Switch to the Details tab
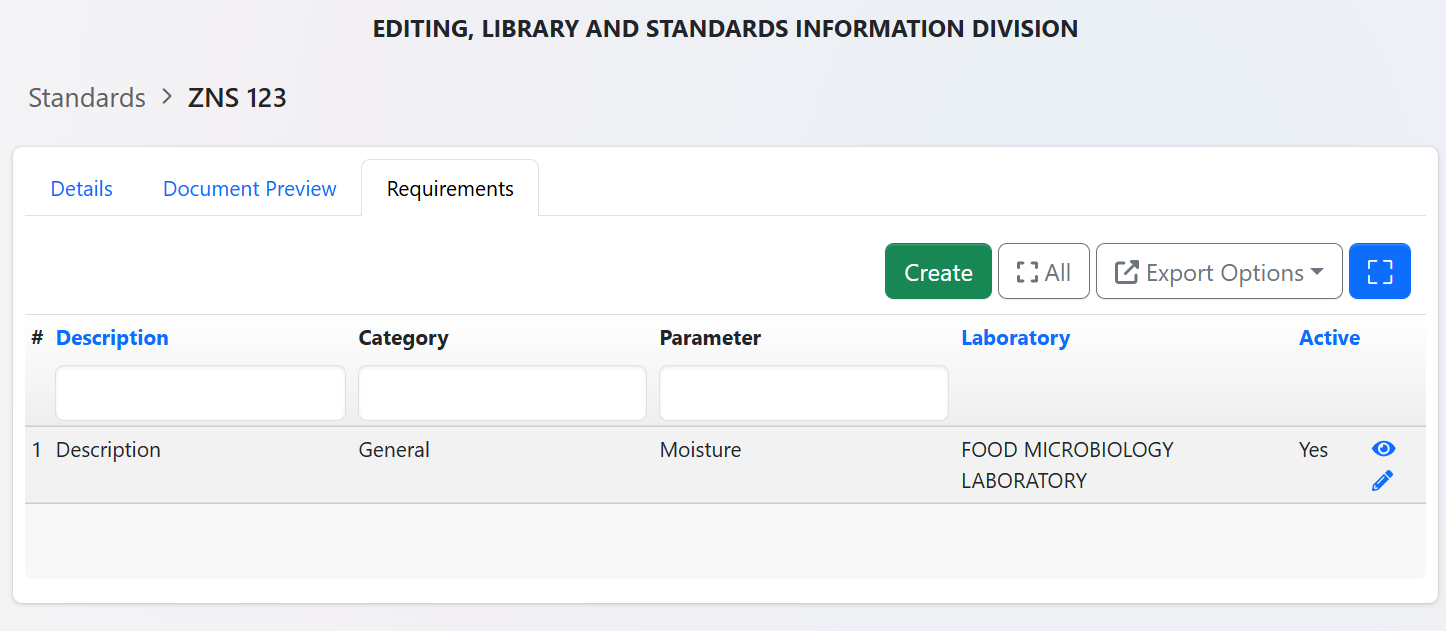This screenshot has height=631, width=1446. tap(81, 189)
